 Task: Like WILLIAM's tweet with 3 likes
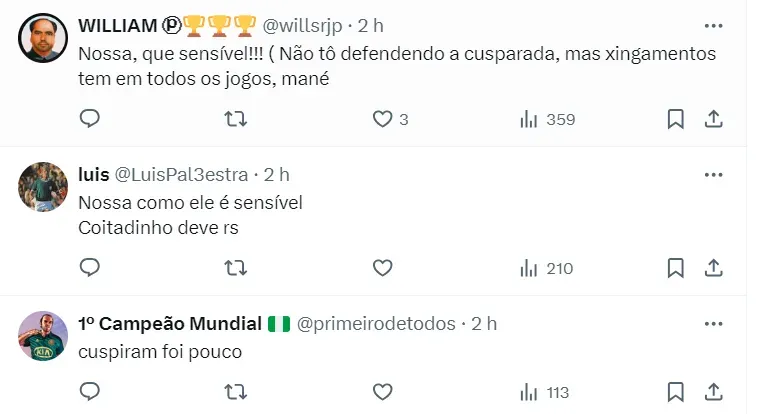point(382,119)
